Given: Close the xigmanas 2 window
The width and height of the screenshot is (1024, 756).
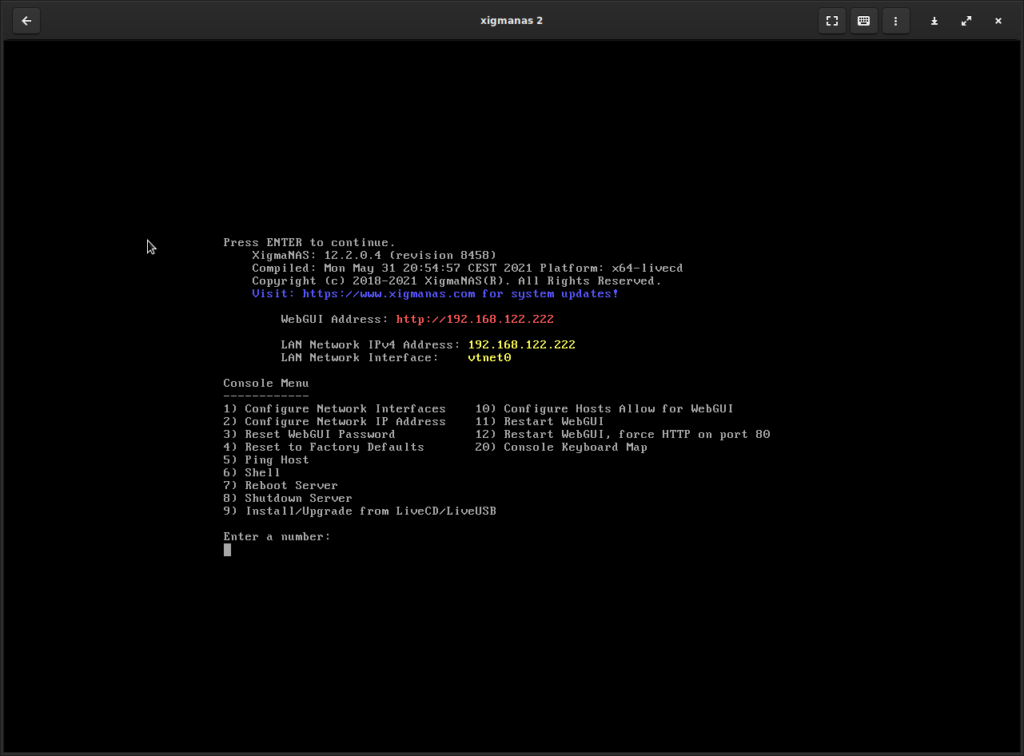Looking at the screenshot, I should 998,21.
